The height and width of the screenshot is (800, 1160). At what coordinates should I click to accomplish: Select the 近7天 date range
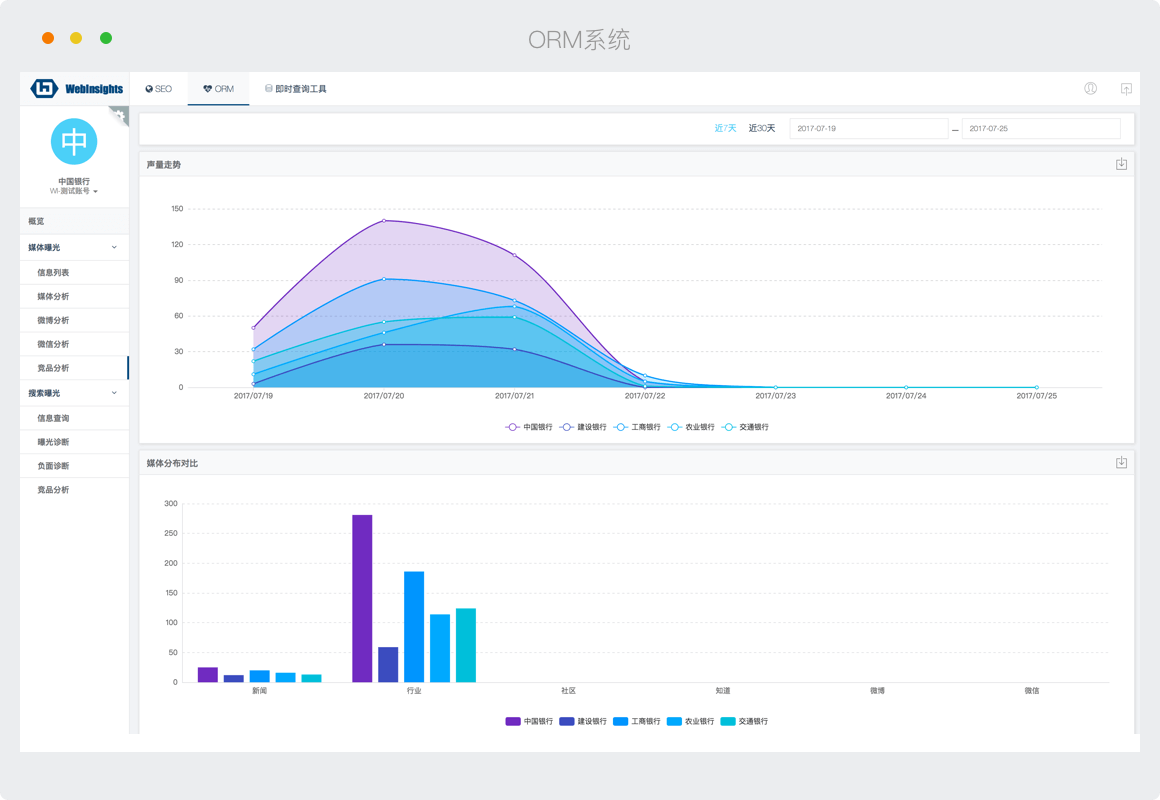(725, 128)
